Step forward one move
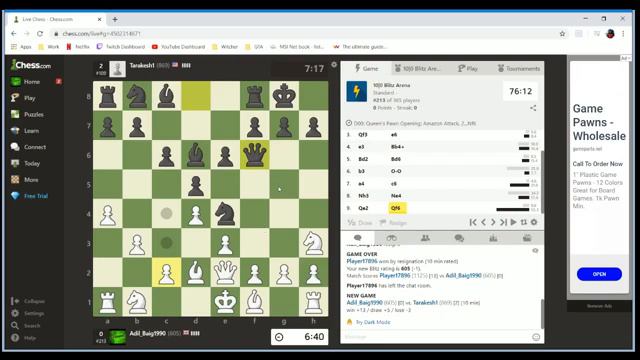This screenshot has height=360, width=640. (493, 222)
